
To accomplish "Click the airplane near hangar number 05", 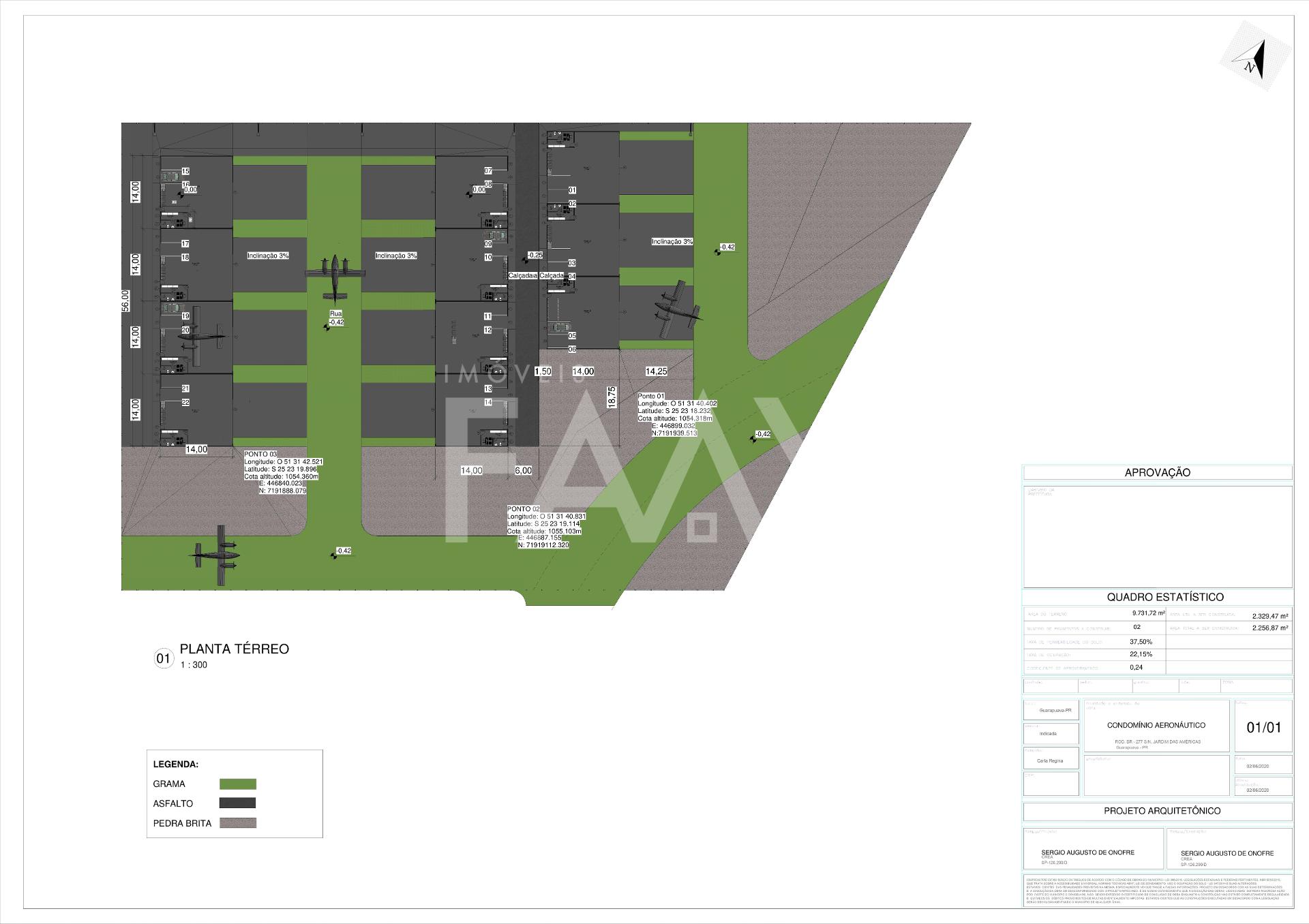I will point(677,309).
